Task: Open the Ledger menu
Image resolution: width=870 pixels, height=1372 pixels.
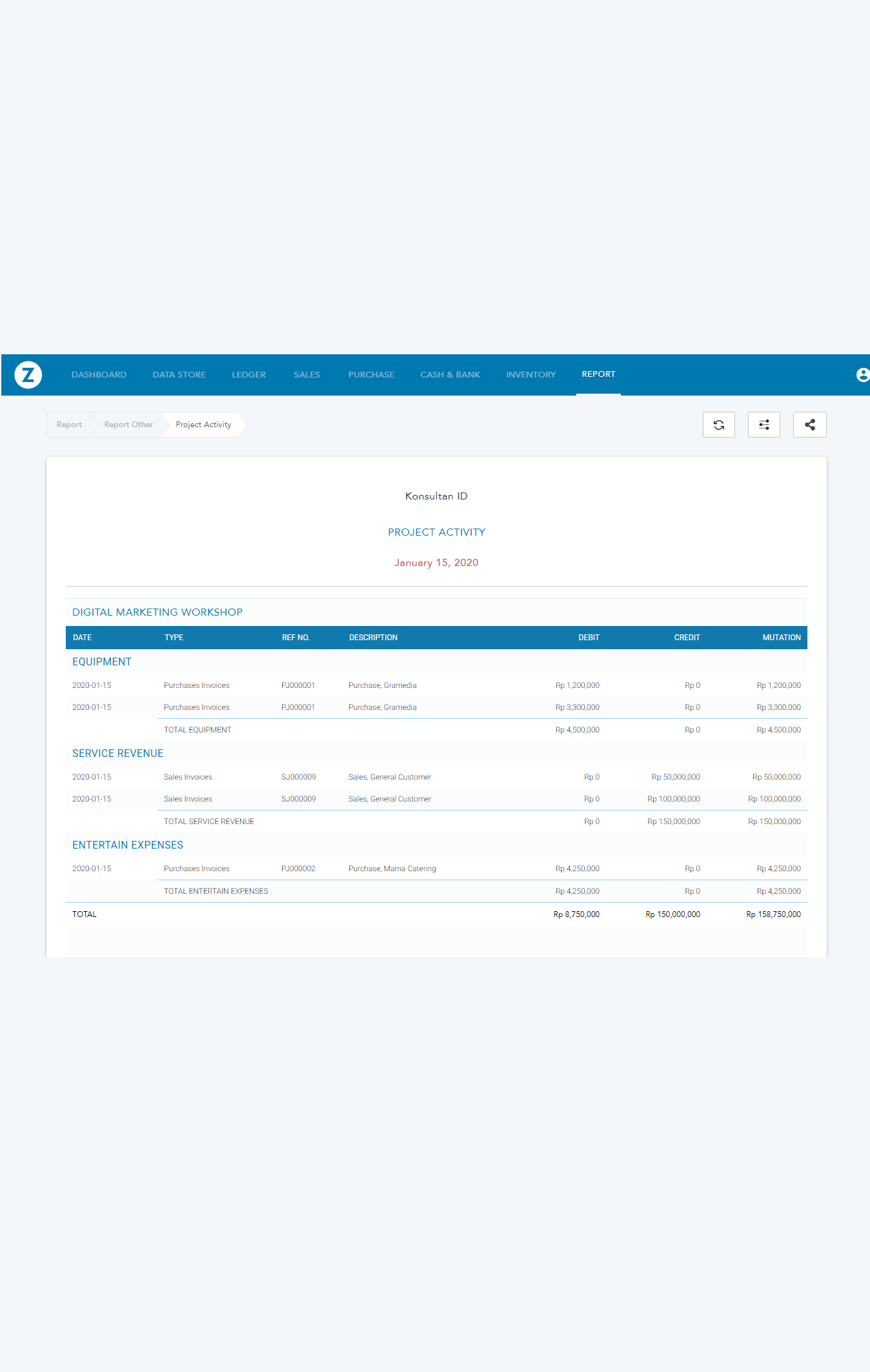Action: point(248,375)
